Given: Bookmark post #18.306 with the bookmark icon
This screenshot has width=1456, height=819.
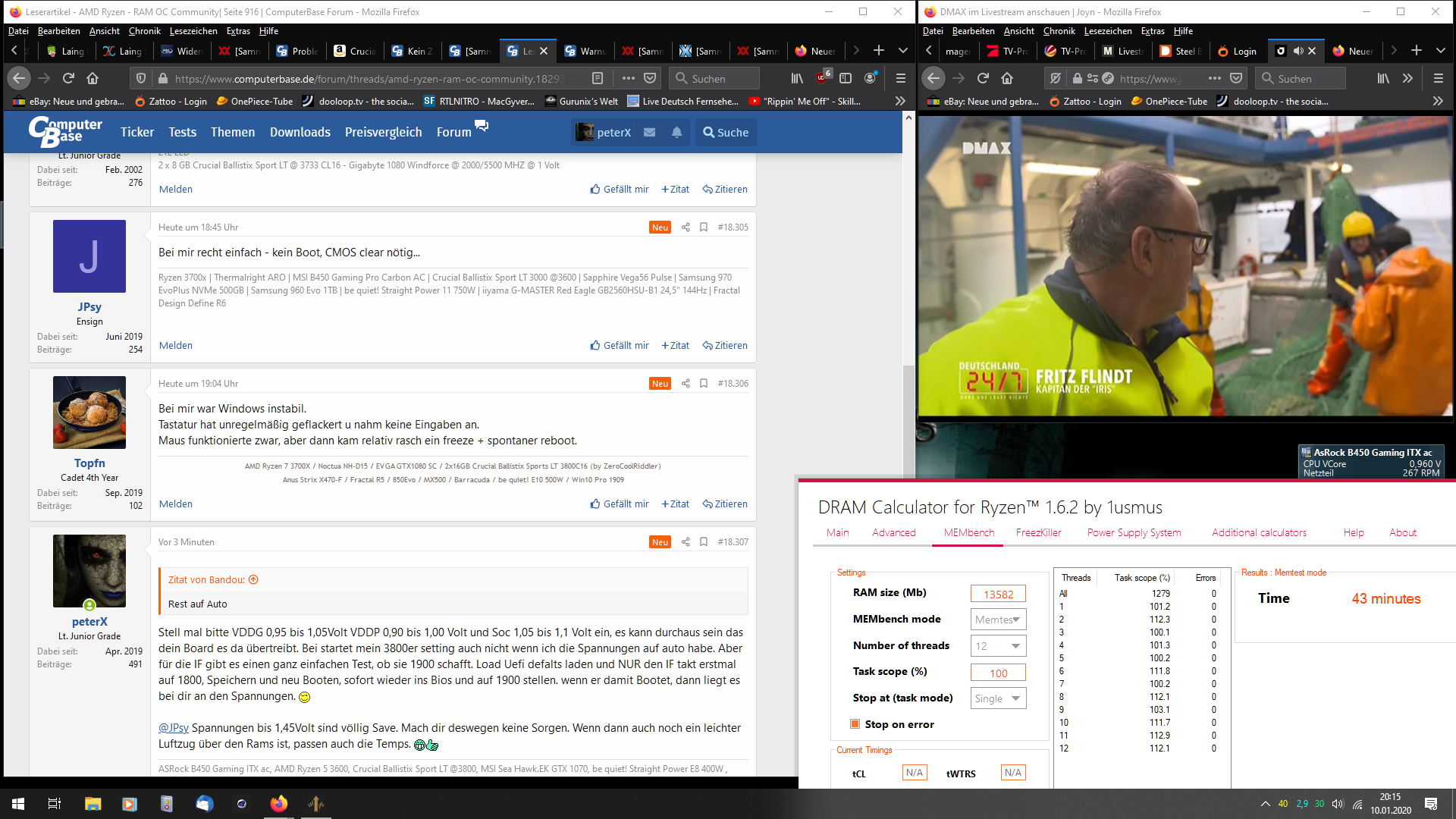Looking at the screenshot, I should tap(704, 384).
